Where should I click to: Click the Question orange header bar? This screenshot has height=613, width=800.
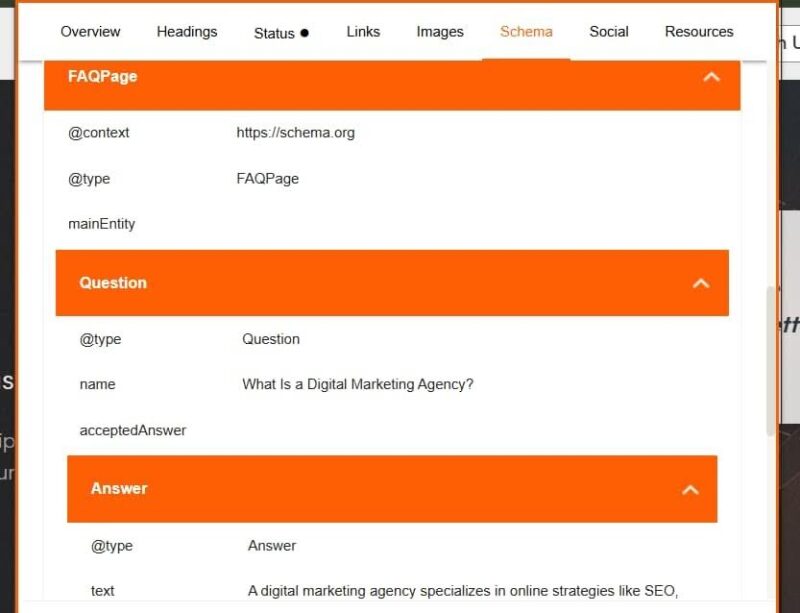tap(392, 283)
